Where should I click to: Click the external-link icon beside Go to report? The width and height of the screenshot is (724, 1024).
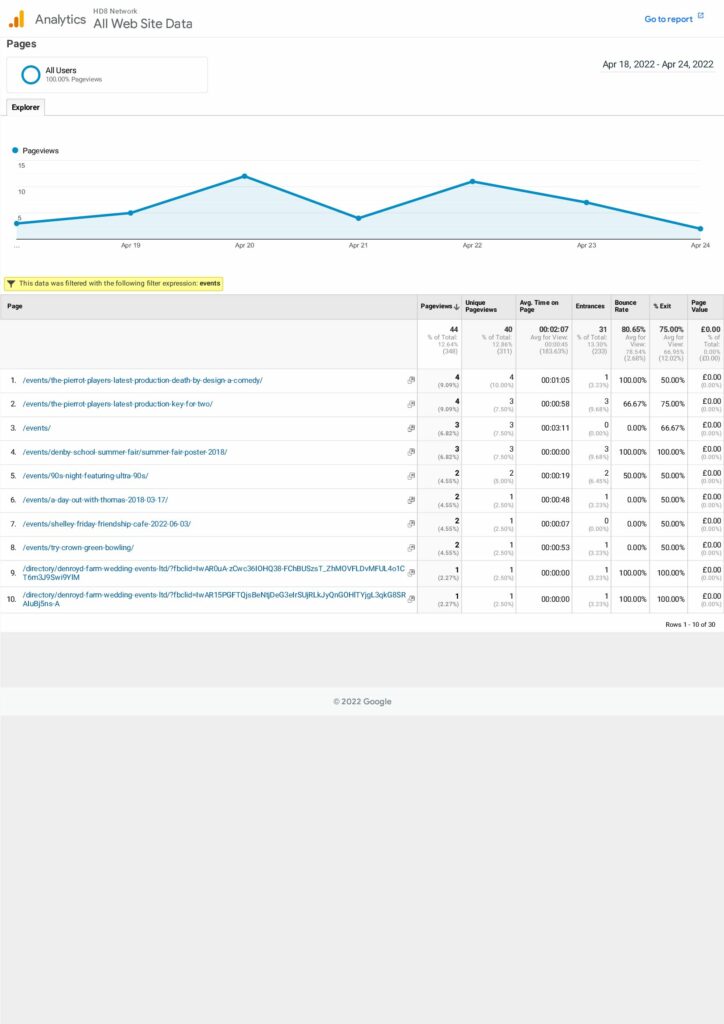[x=700, y=18]
